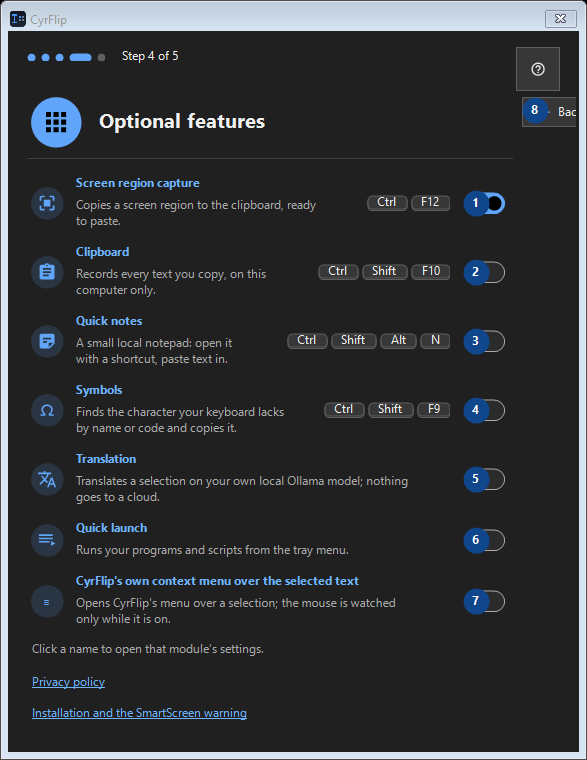Click the N keycap for Quick notes

[x=435, y=341]
